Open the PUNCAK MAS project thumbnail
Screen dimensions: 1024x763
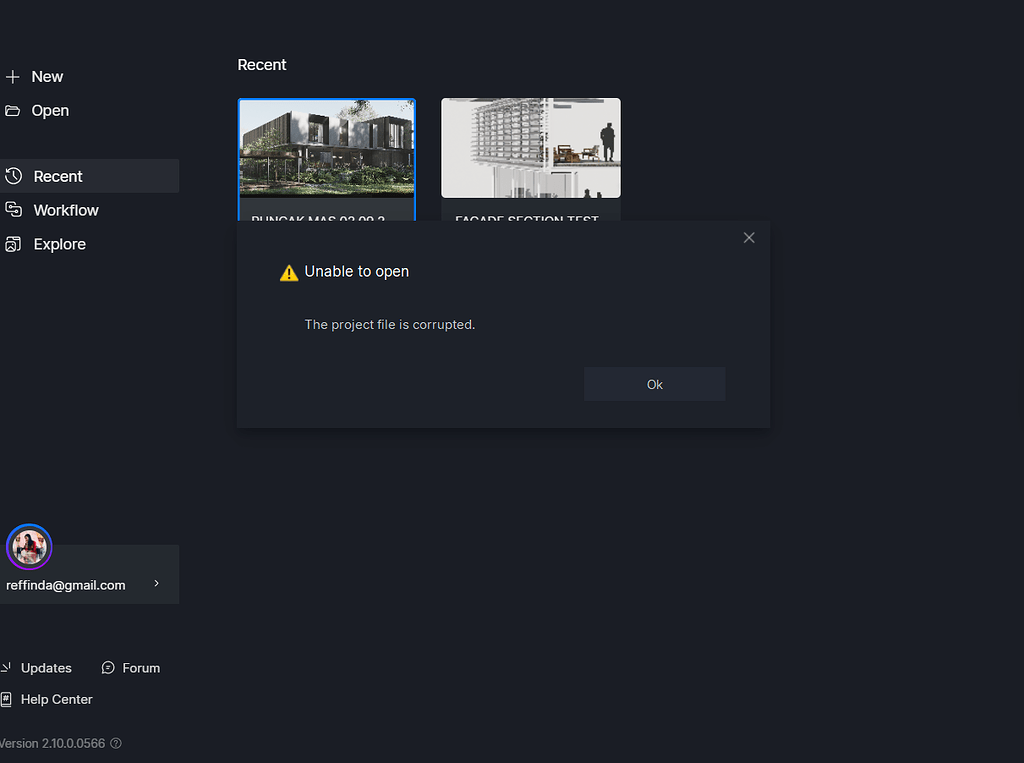pos(326,150)
